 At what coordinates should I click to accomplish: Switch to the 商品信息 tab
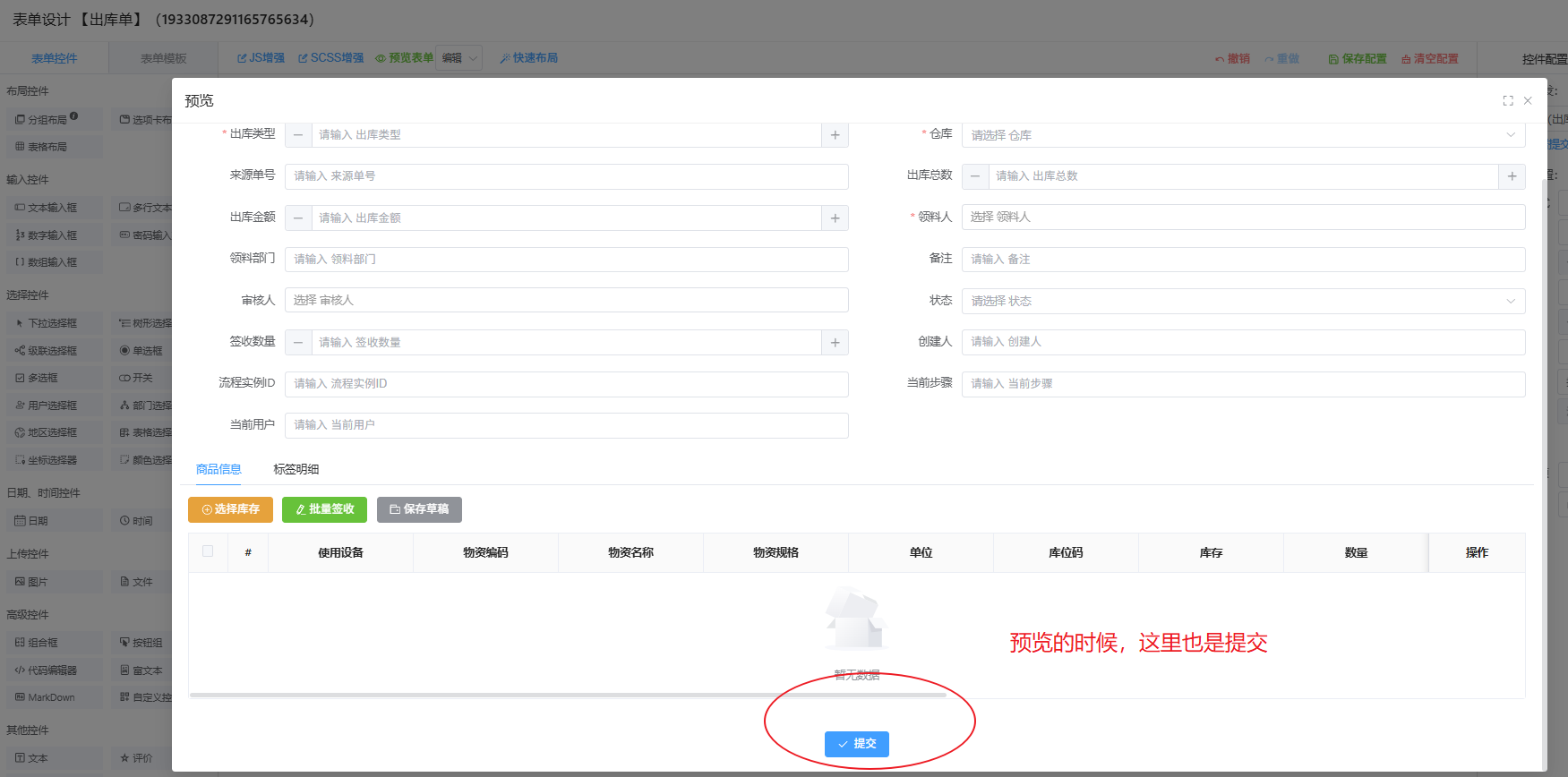pos(218,469)
